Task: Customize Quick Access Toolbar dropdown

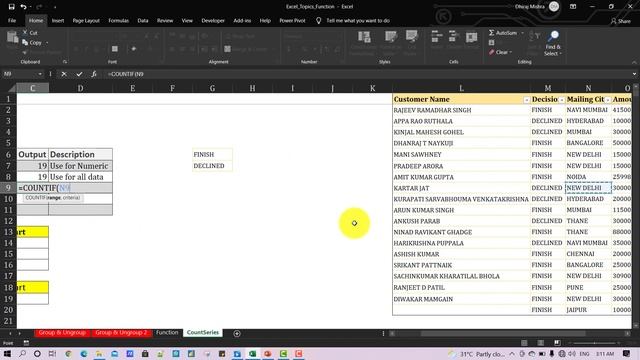Action: click(x=55, y=7)
